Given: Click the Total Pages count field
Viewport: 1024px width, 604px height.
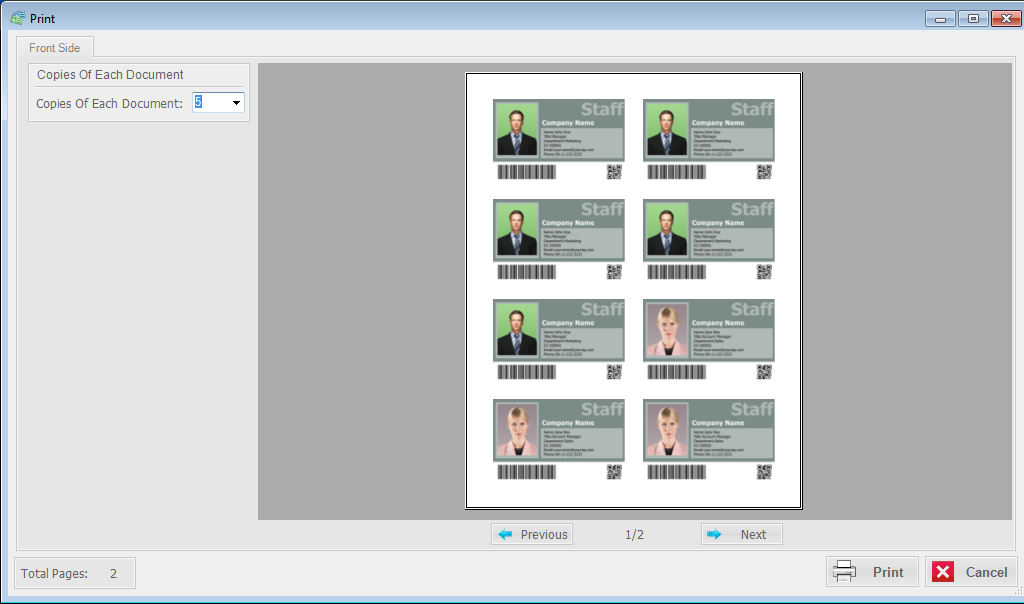Looking at the screenshot, I should pos(113,573).
